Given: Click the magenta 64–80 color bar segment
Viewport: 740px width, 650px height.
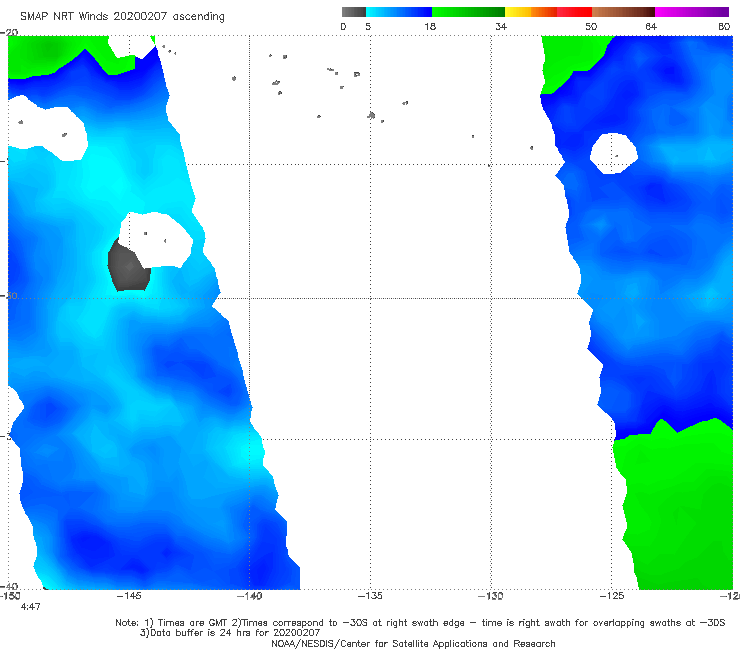Looking at the screenshot, I should [x=692, y=12].
